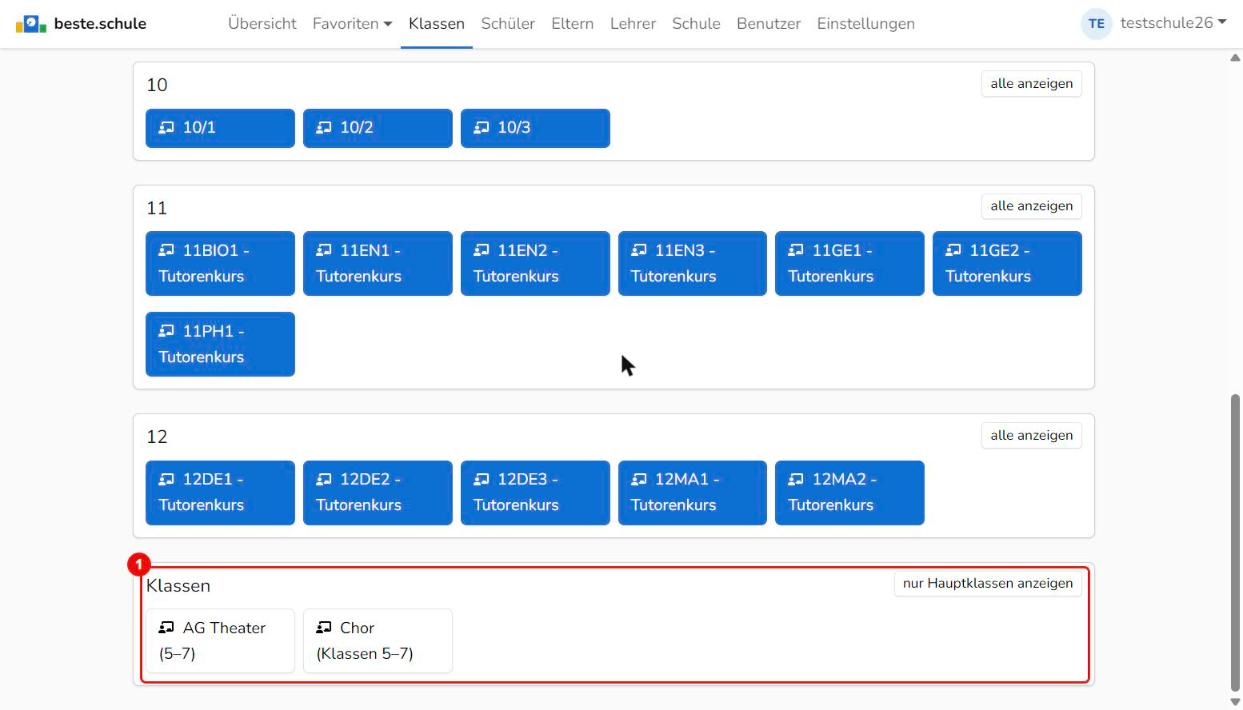Click the scrollbar up arrow

point(1234,57)
